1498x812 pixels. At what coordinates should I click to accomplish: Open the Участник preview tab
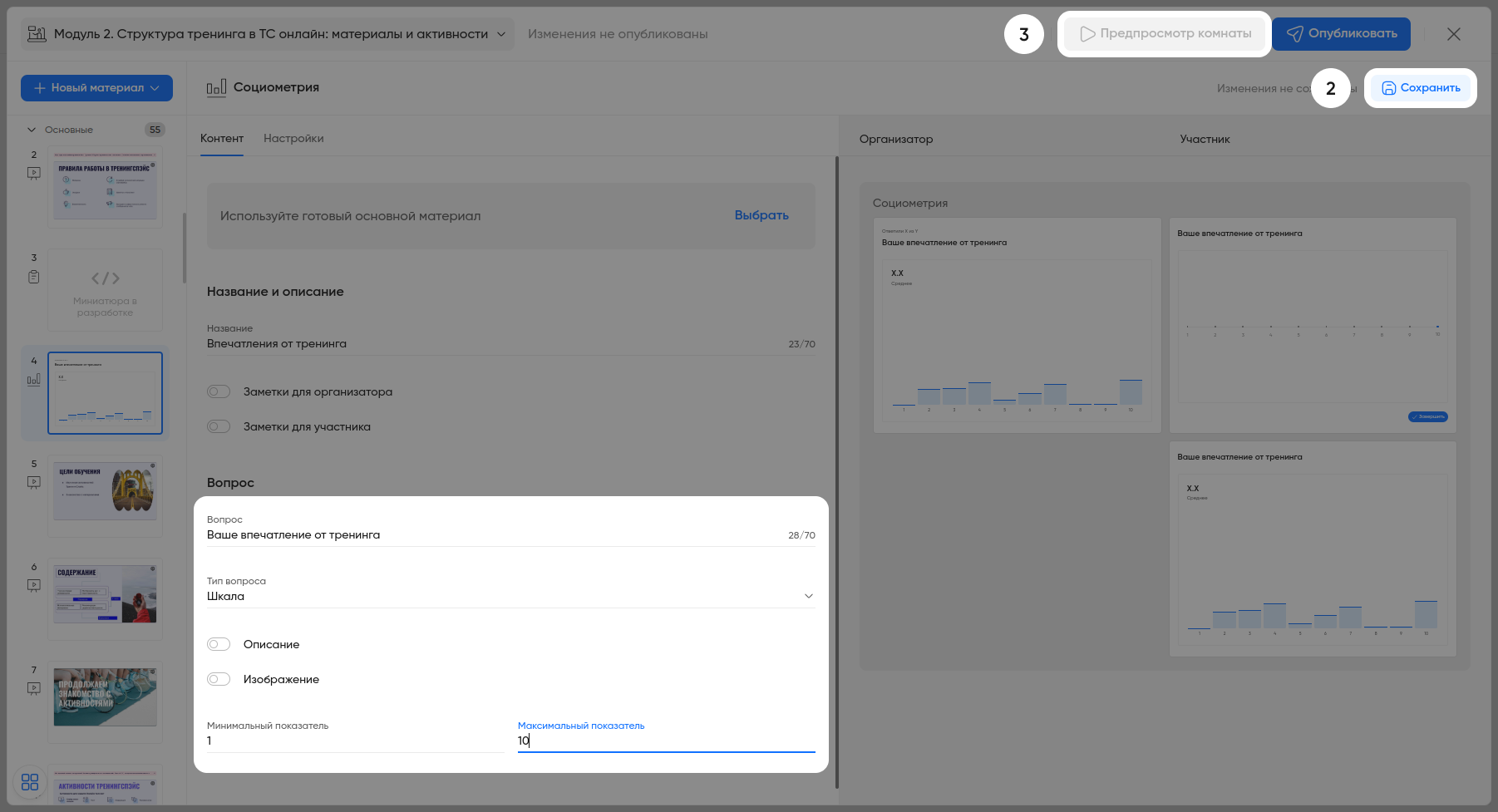point(1205,139)
